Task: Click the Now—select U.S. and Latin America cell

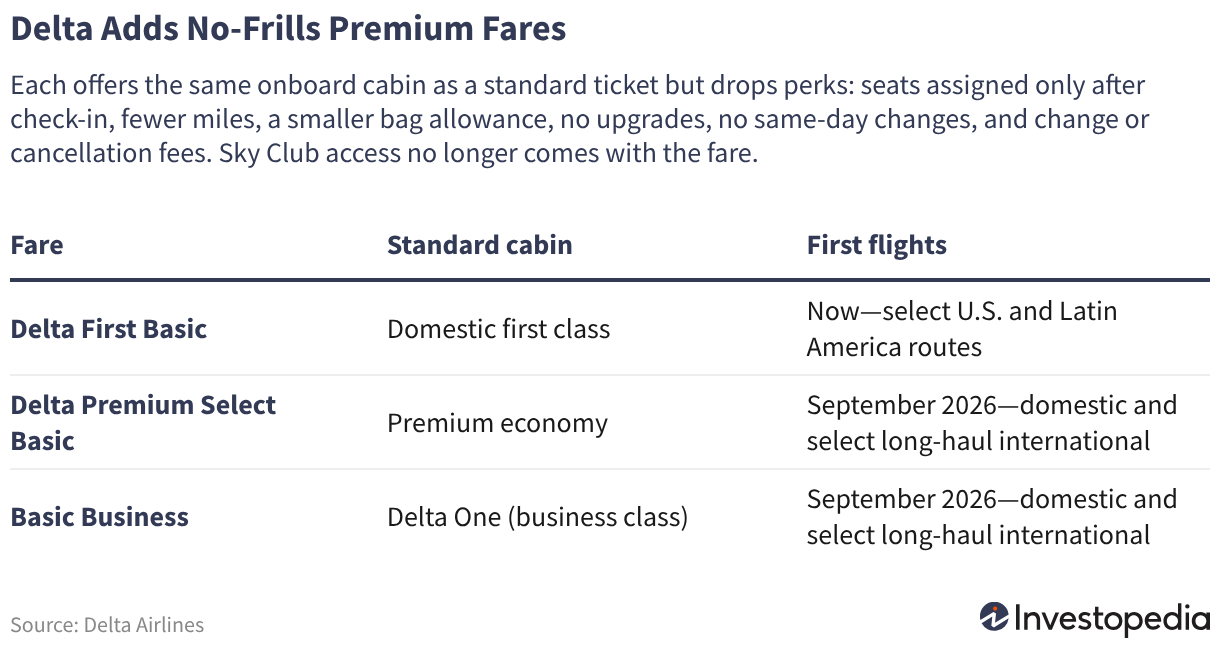Action: (x=962, y=329)
